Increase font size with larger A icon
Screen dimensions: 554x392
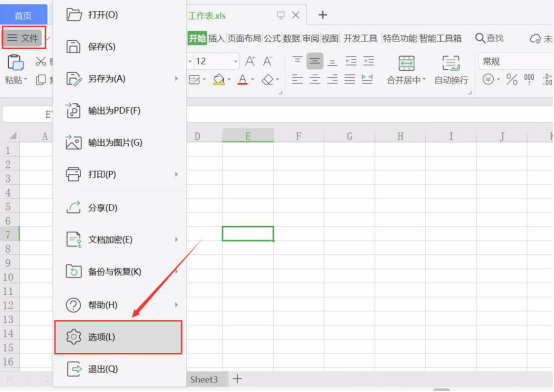(250, 61)
